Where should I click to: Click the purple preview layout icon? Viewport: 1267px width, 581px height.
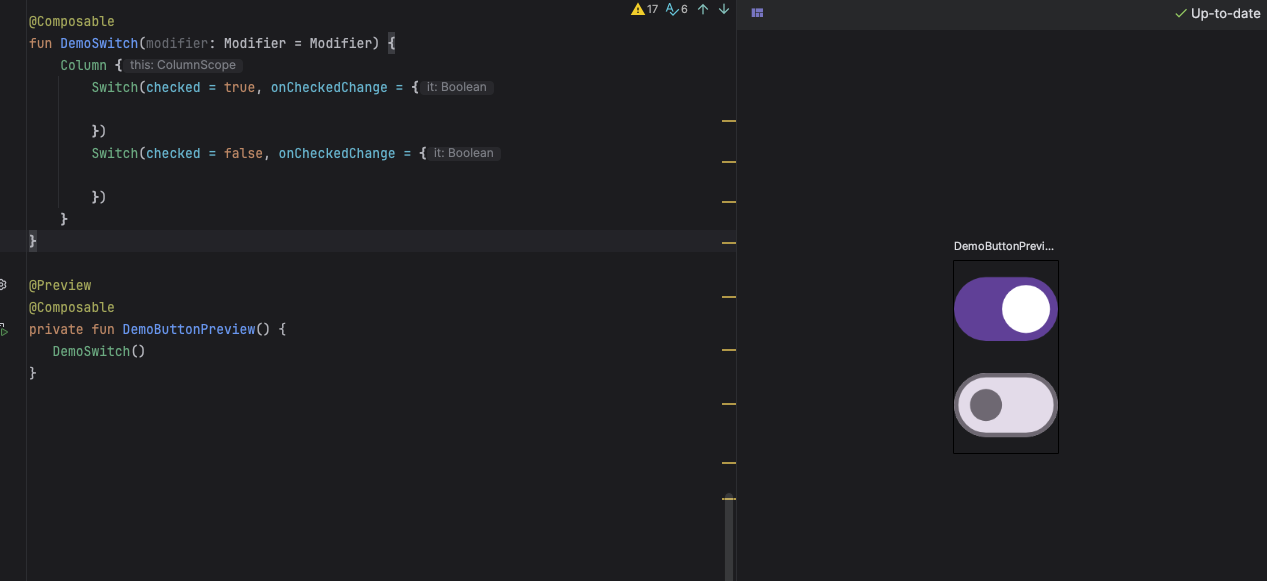click(x=757, y=13)
